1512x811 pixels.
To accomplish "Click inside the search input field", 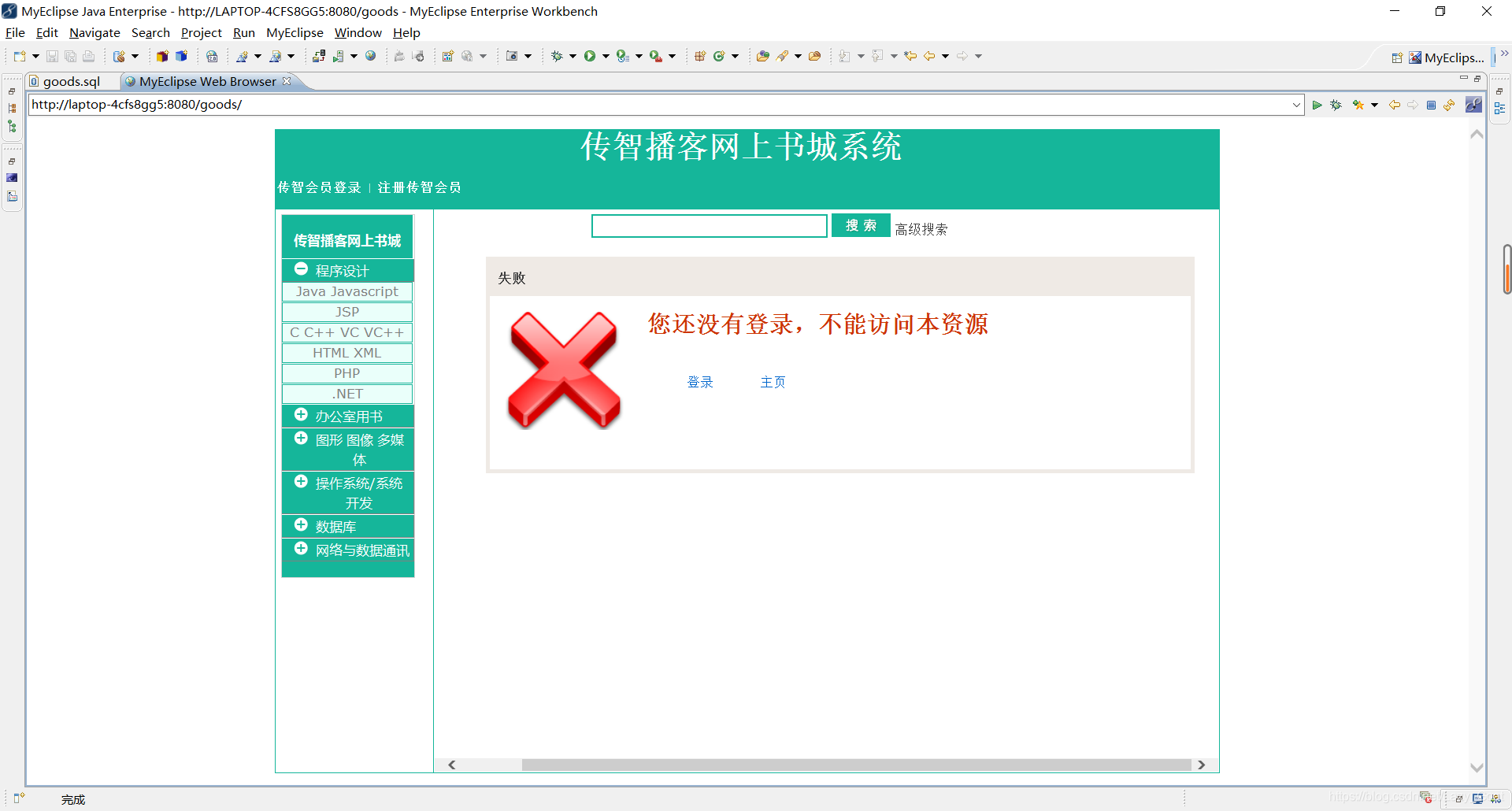I will pyautogui.click(x=709, y=226).
